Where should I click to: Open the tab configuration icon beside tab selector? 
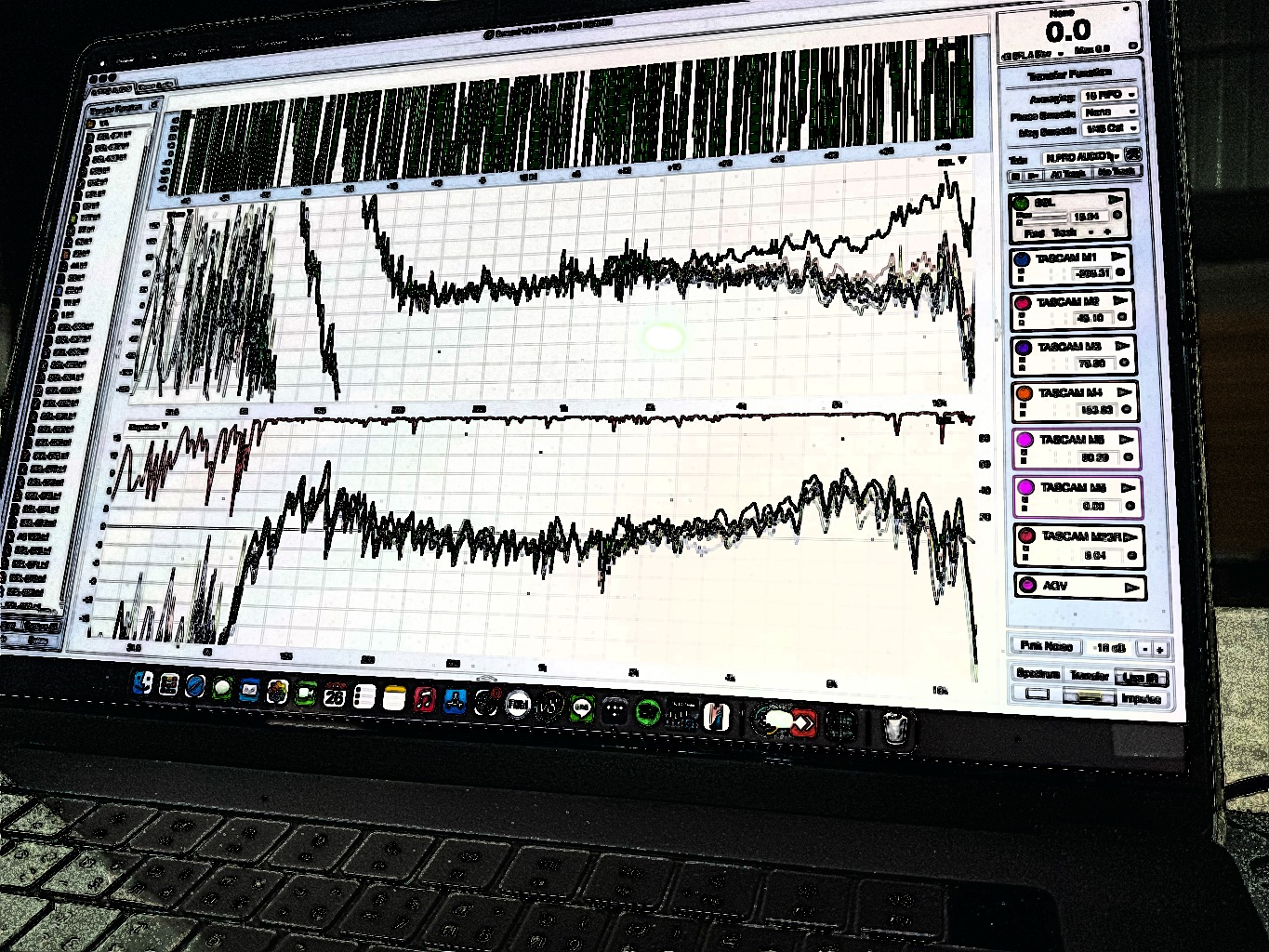(x=1132, y=155)
